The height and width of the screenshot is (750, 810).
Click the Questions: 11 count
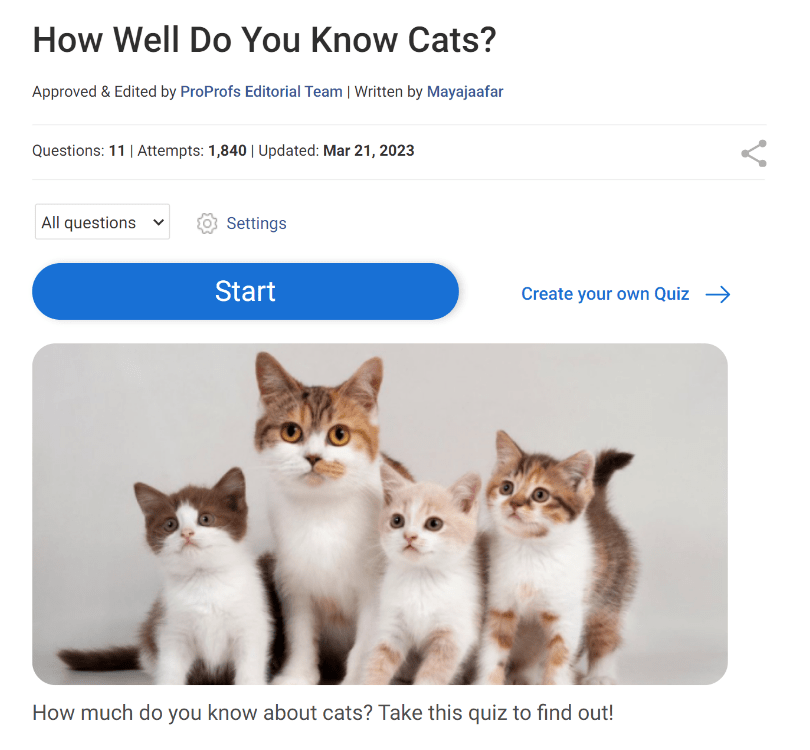[x=79, y=151]
